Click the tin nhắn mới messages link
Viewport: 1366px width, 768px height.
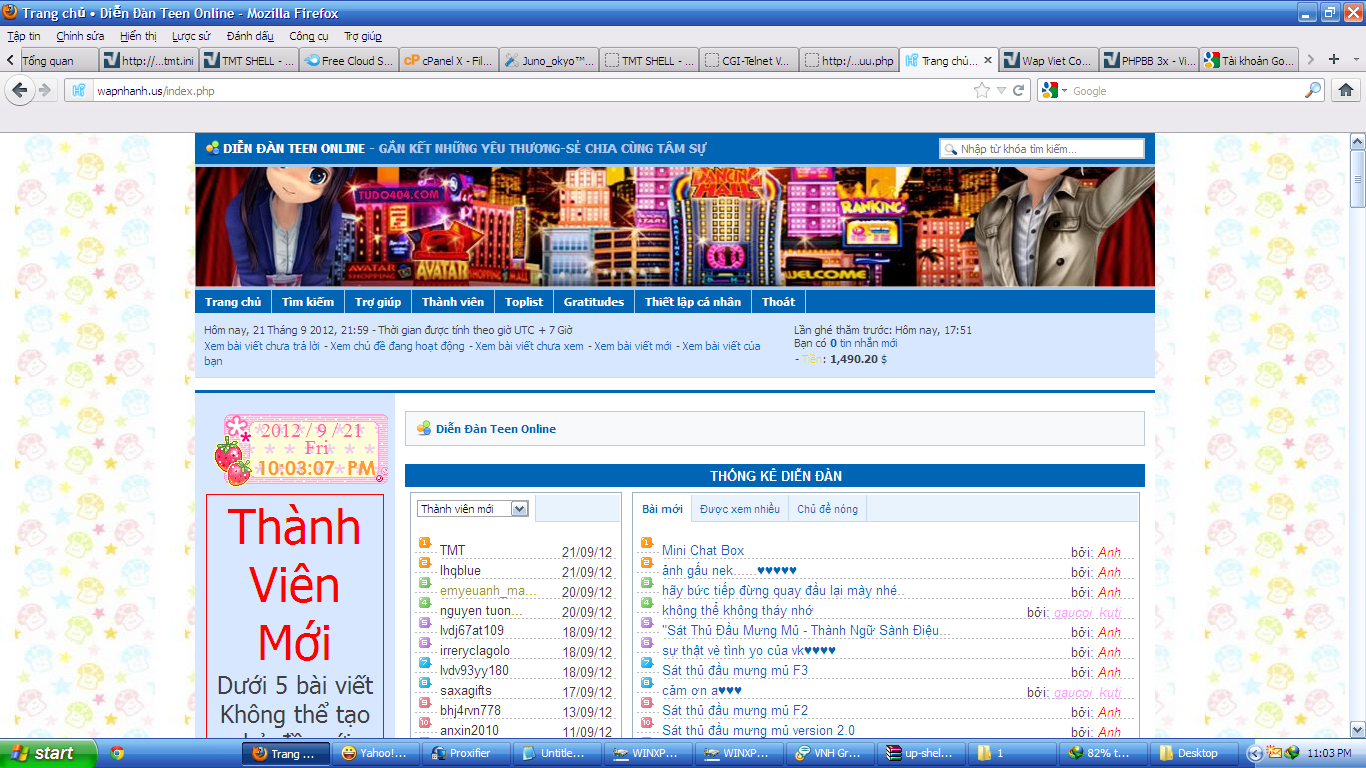[868, 343]
